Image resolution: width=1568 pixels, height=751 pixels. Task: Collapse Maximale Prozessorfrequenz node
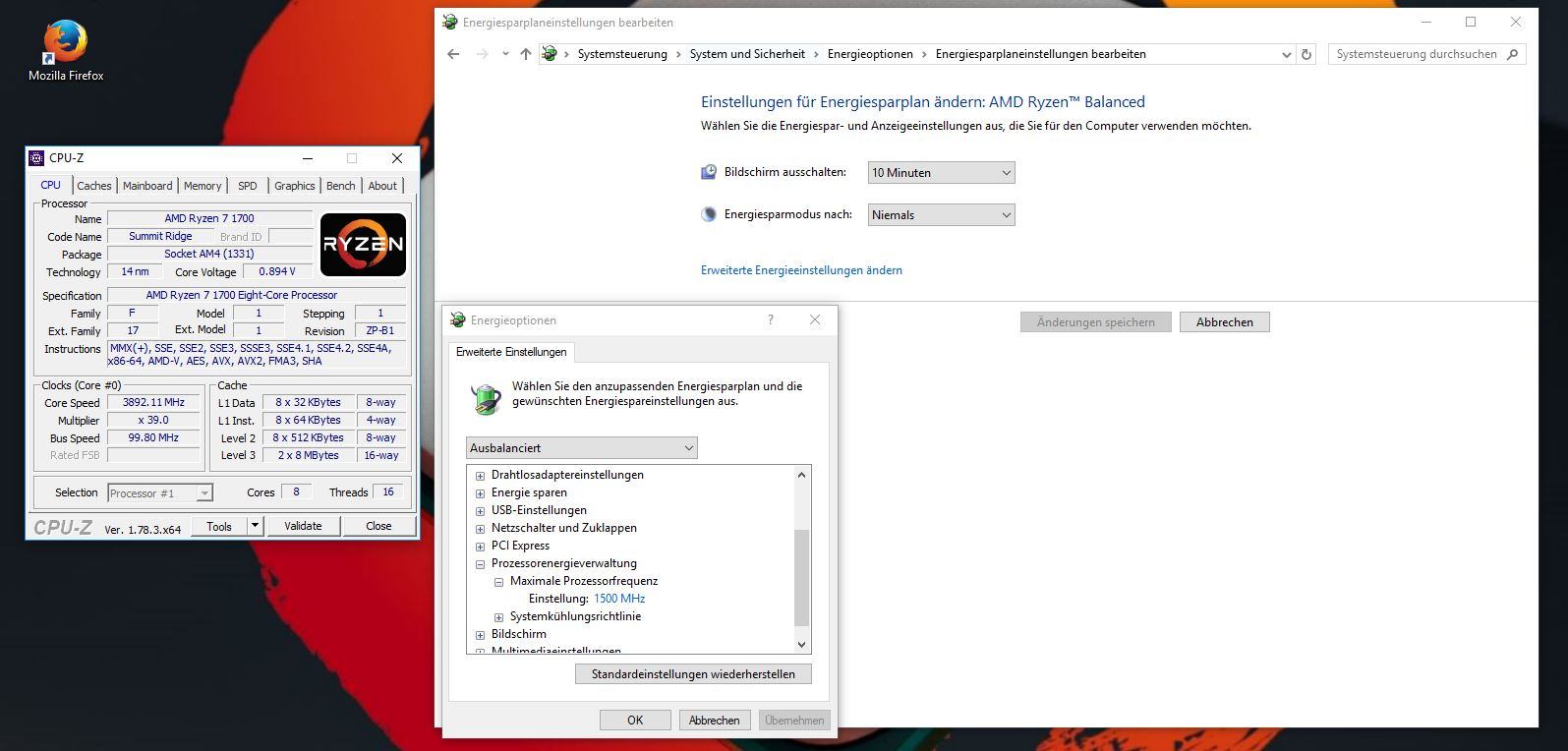[498, 582]
